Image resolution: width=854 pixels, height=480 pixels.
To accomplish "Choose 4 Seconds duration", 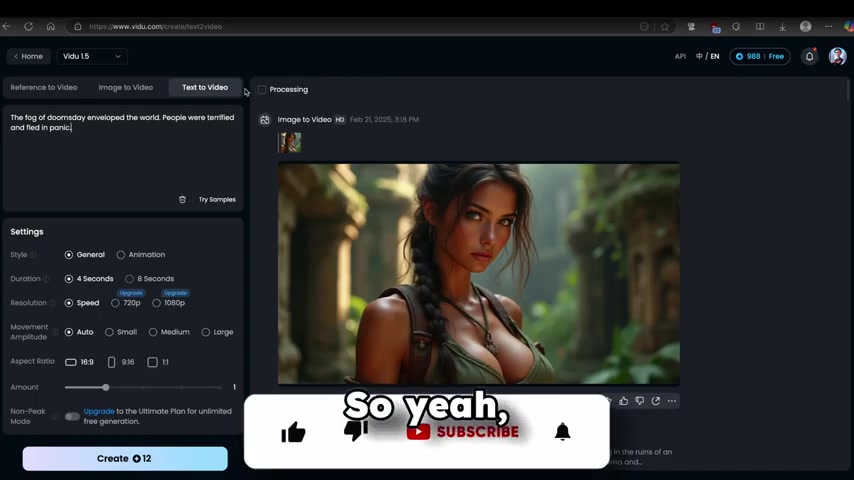I will click(89, 278).
